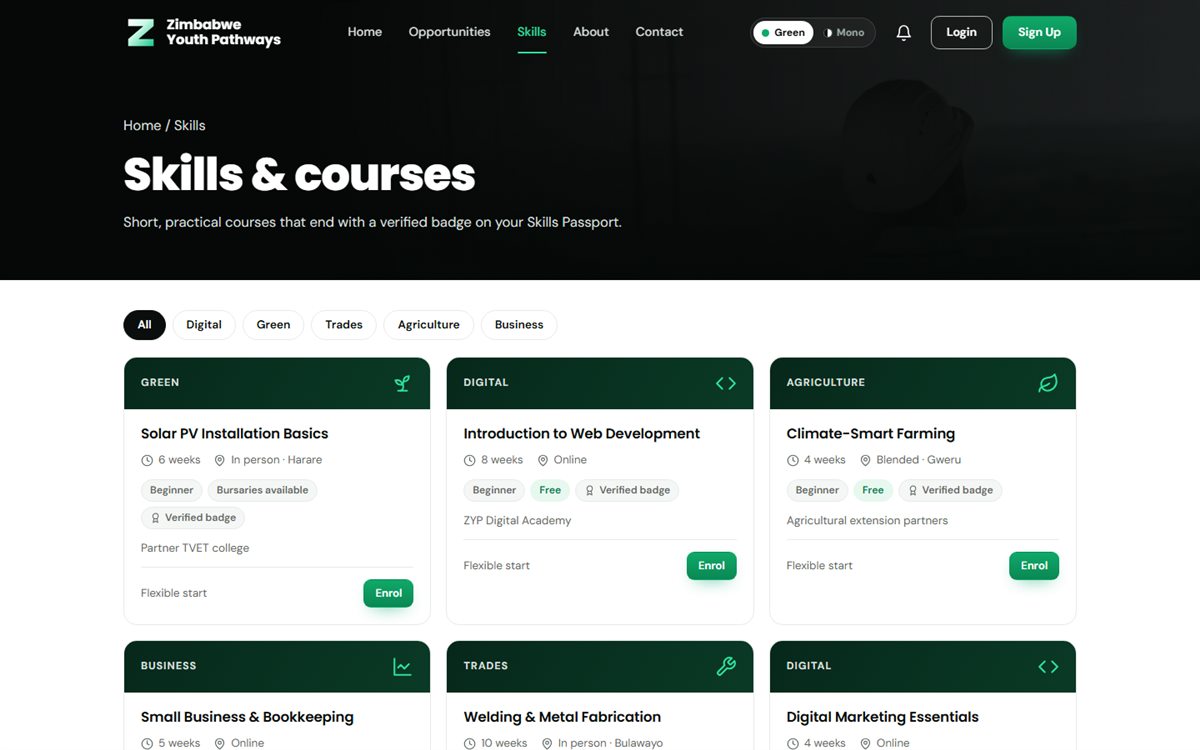Select the All filter chip

point(145,325)
